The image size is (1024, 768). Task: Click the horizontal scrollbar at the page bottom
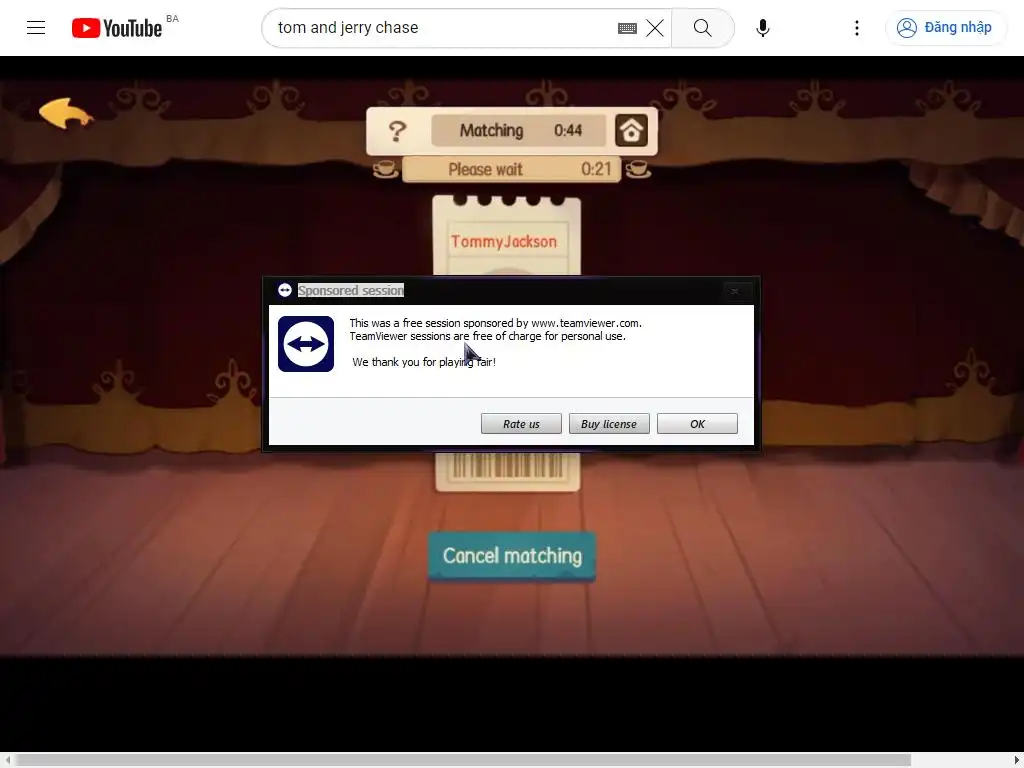point(462,760)
